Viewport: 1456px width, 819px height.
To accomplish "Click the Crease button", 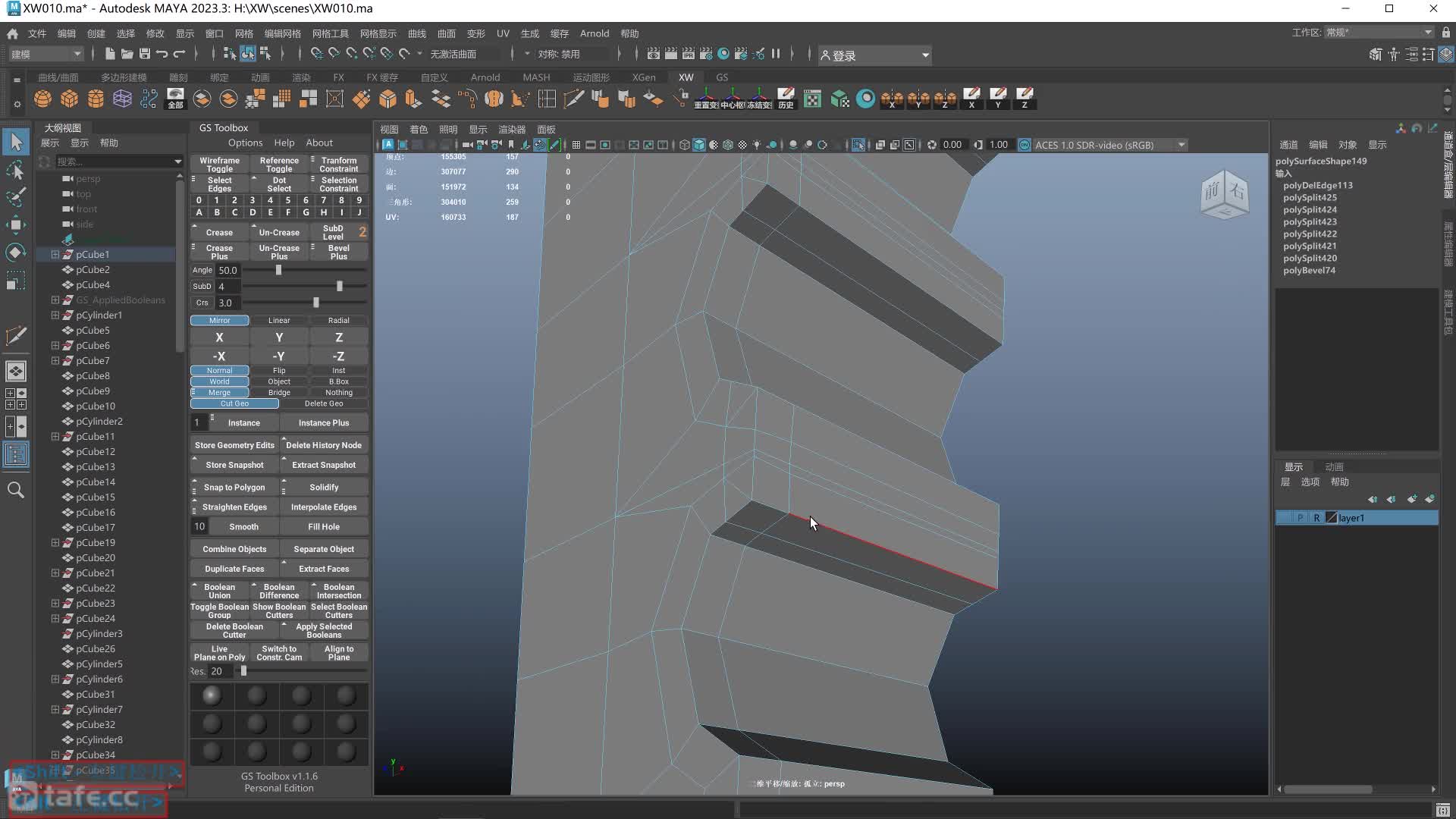I will click(219, 232).
